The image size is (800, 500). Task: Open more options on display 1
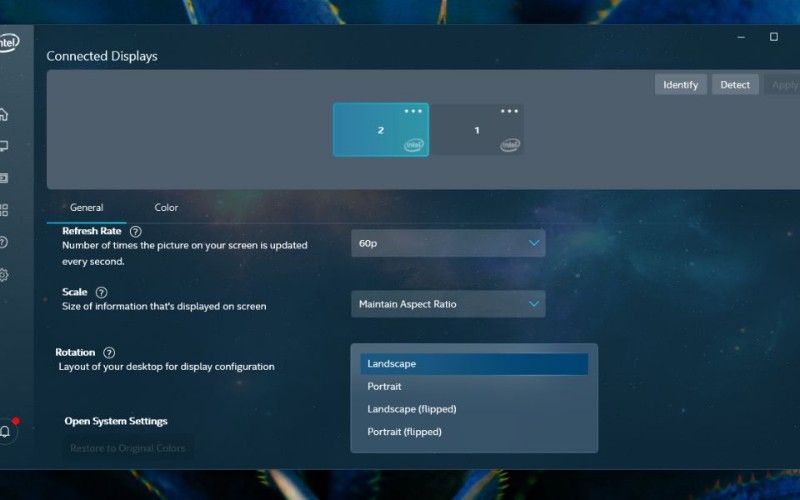pos(509,111)
